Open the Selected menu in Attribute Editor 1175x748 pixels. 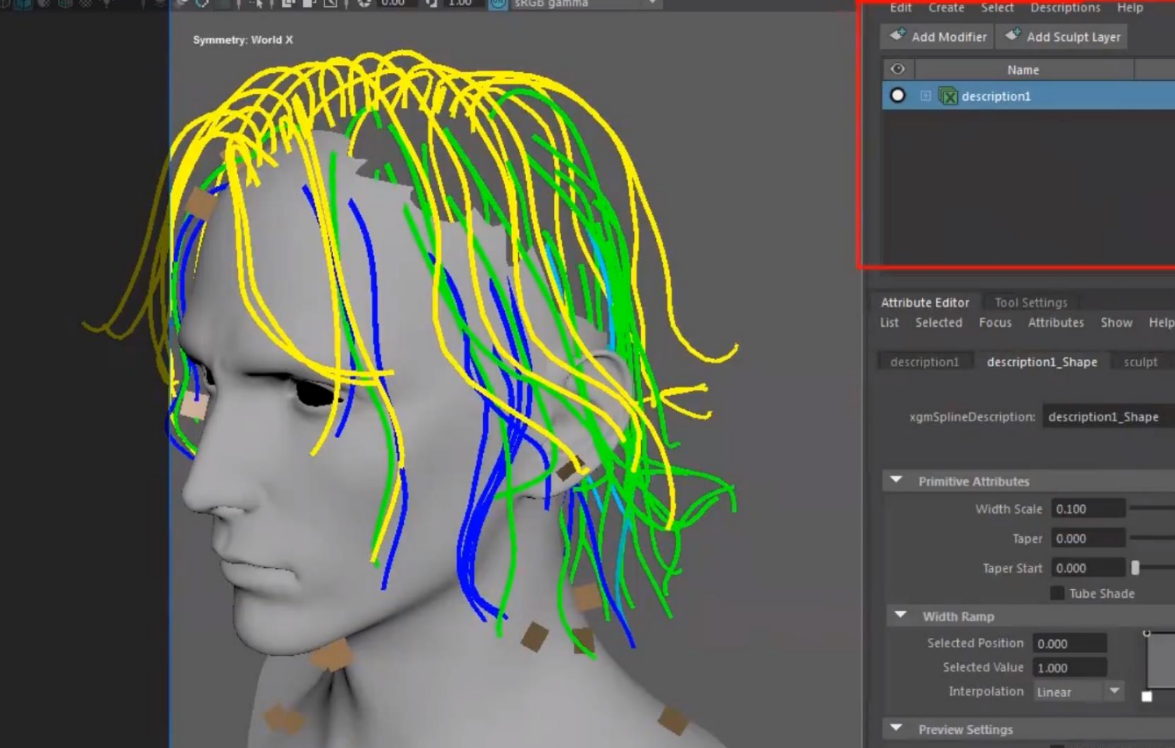[938, 323]
